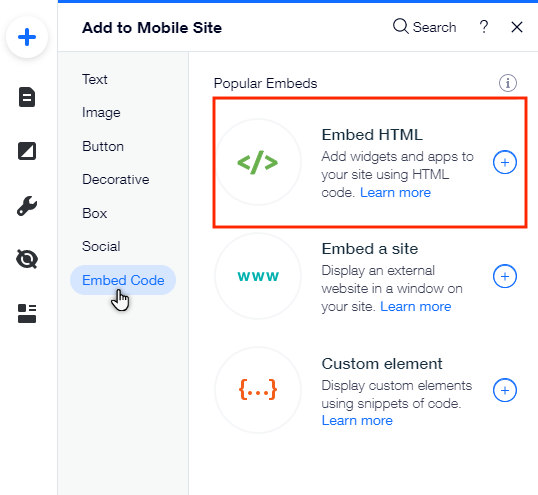Add Custom element with its plus button
Image resolution: width=538 pixels, height=495 pixels.
coord(505,390)
